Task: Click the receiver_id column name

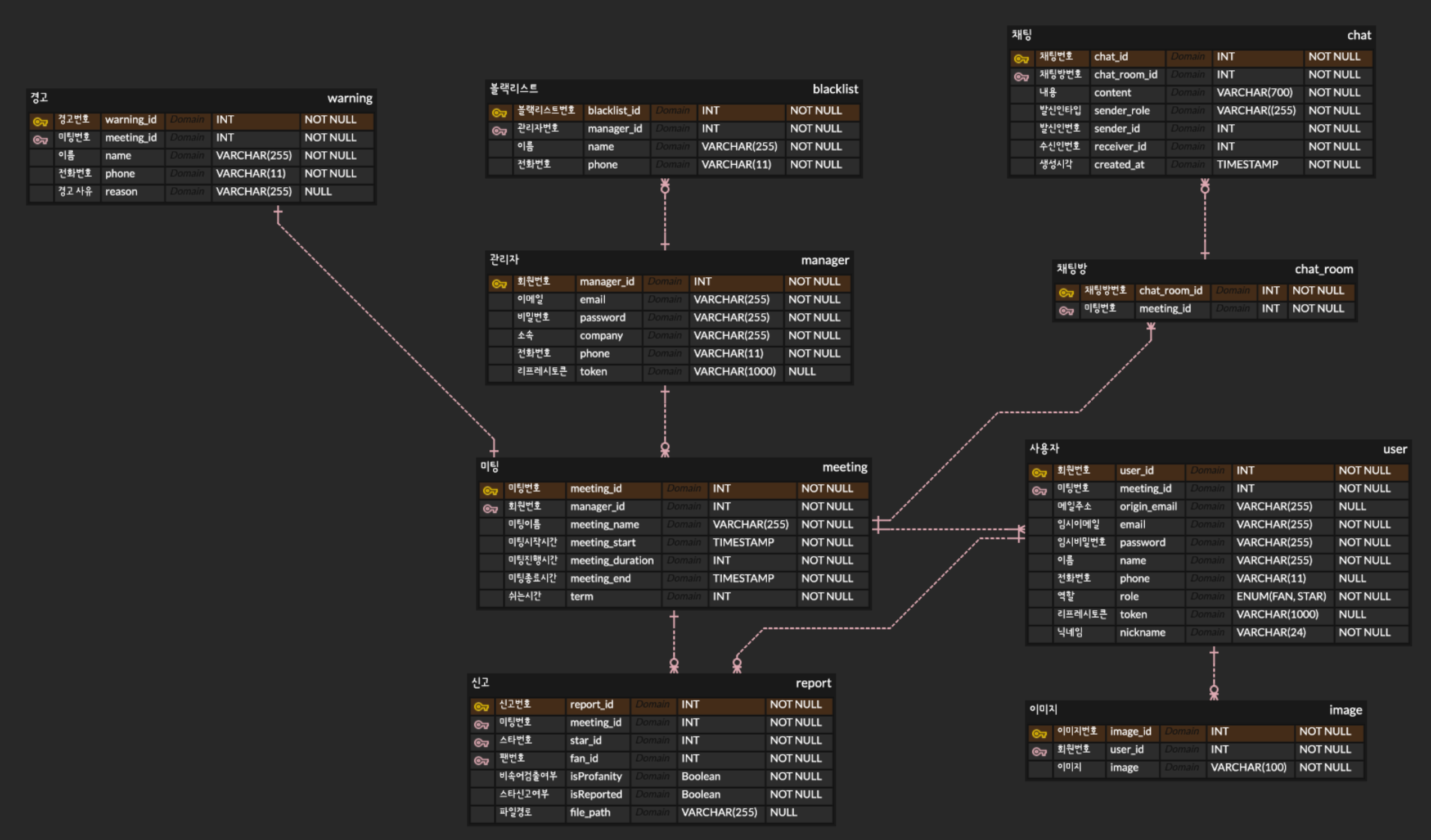Action: pyautogui.click(x=1120, y=146)
